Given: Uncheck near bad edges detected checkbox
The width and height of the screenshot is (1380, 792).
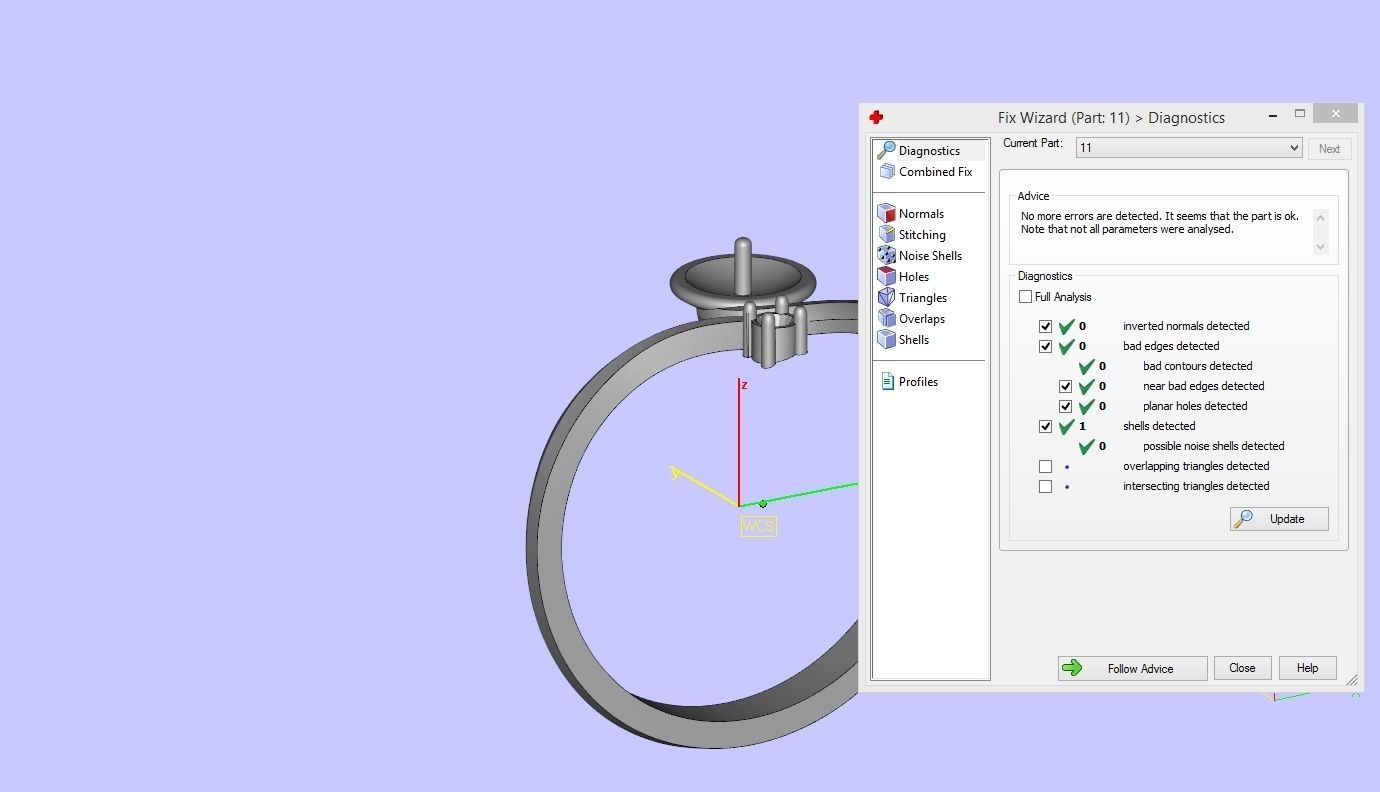Looking at the screenshot, I should tap(1065, 386).
